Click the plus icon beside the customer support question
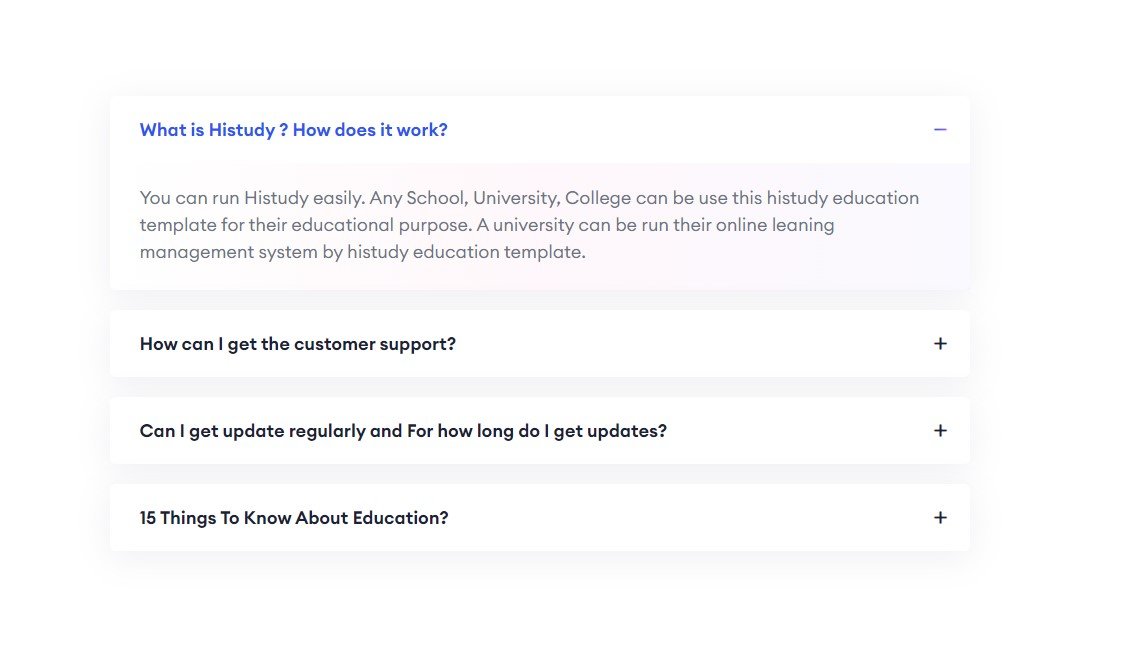This screenshot has width=1132, height=656. 939,344
